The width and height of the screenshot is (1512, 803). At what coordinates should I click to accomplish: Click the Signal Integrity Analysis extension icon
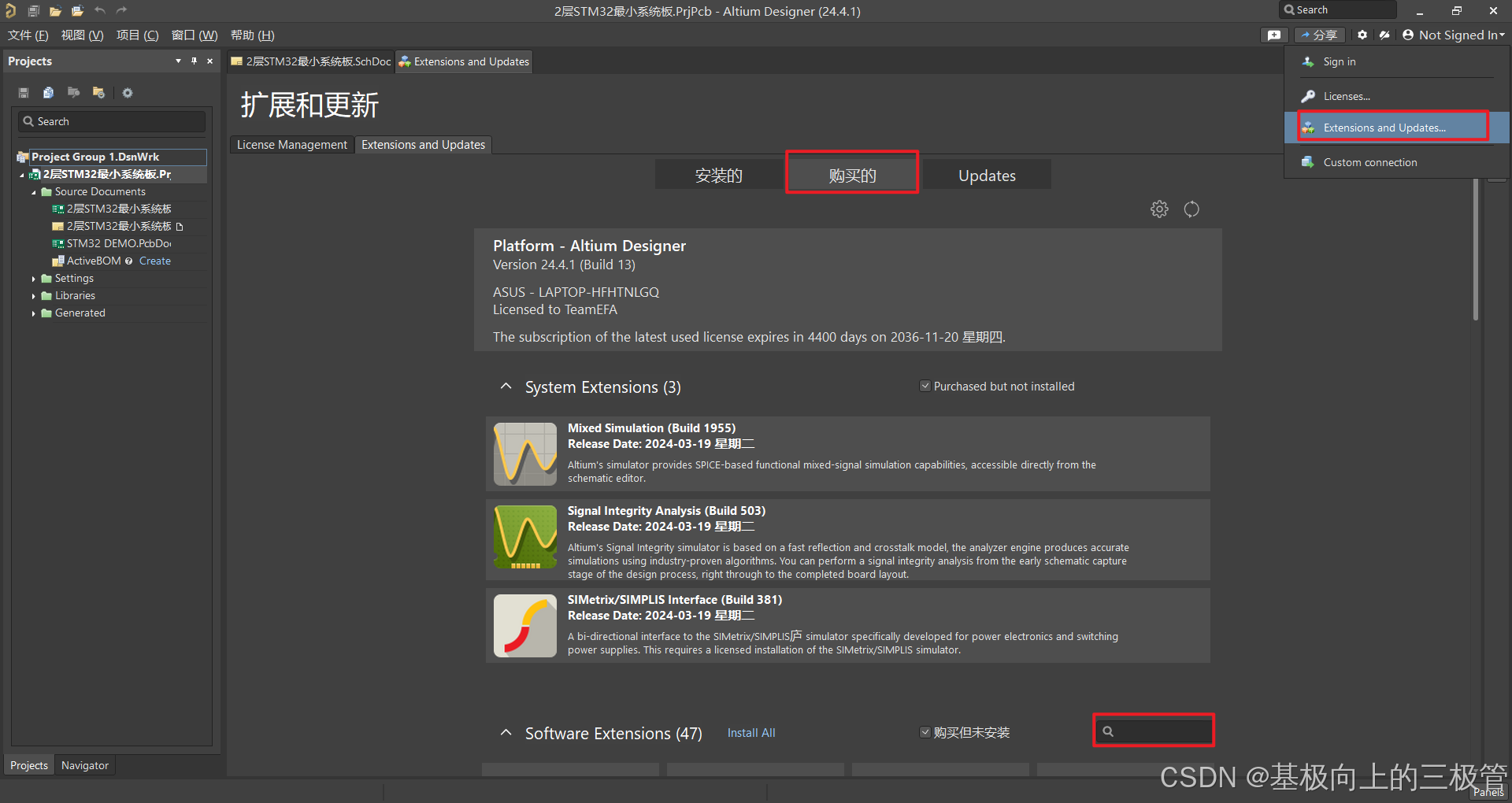pyautogui.click(x=525, y=537)
